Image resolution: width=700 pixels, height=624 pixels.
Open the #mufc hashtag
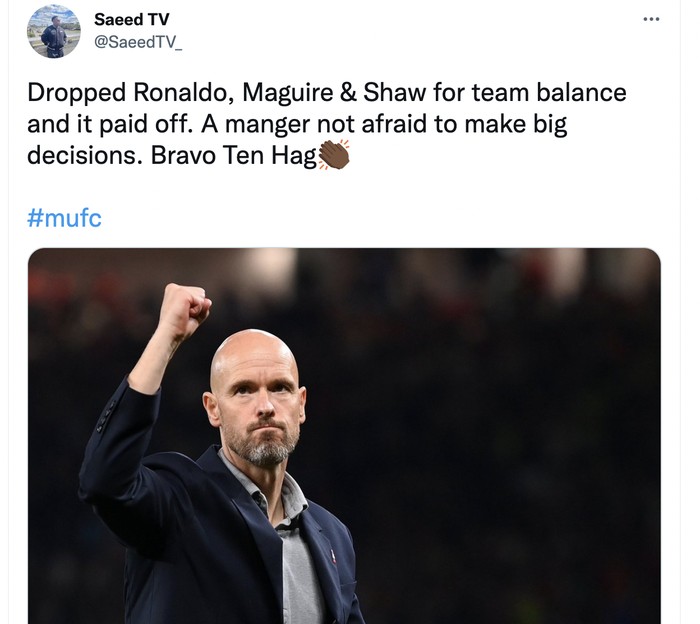pos(64,218)
